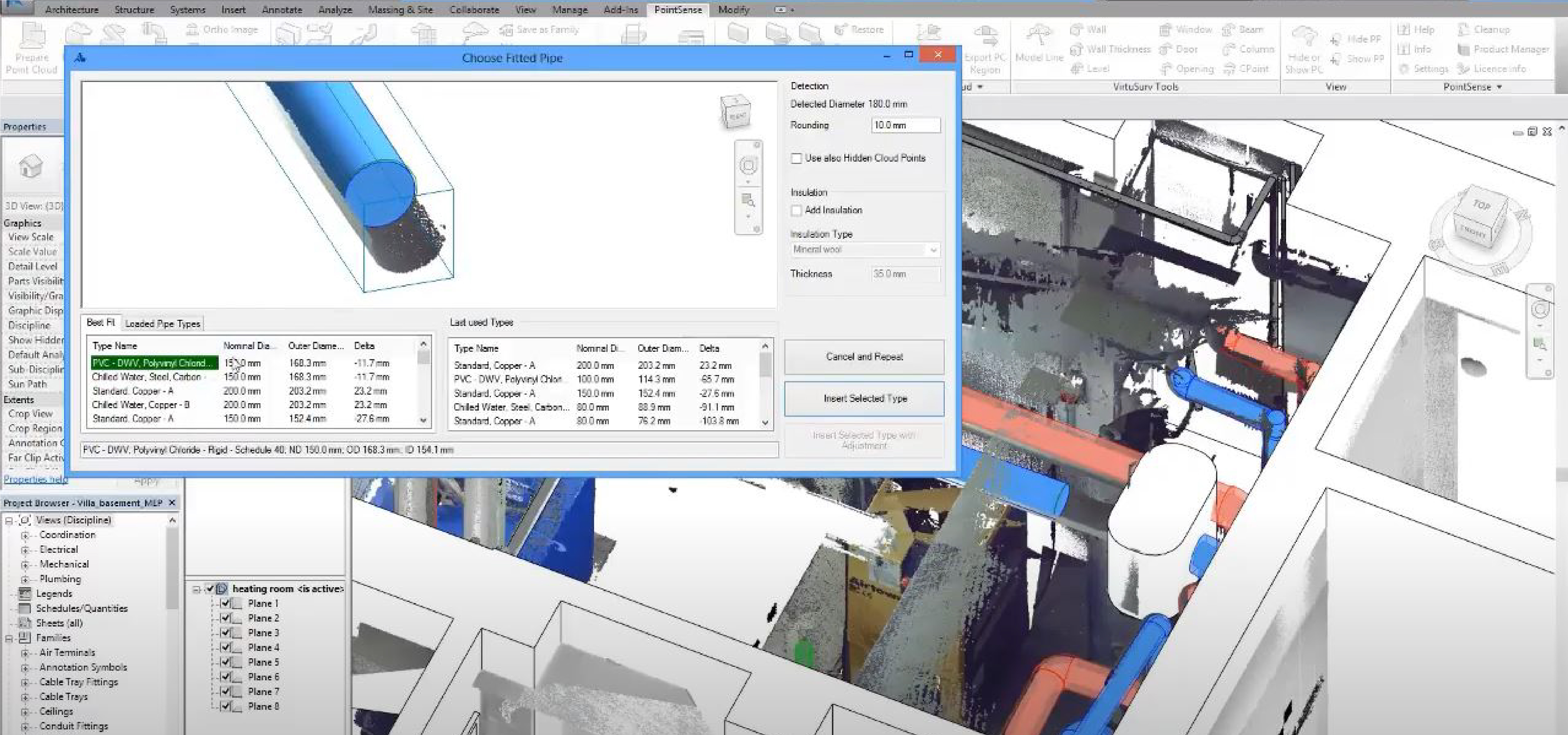Viewport: 1568px width, 735px height.
Task: Open PointSense Settings
Action: pos(1423,69)
